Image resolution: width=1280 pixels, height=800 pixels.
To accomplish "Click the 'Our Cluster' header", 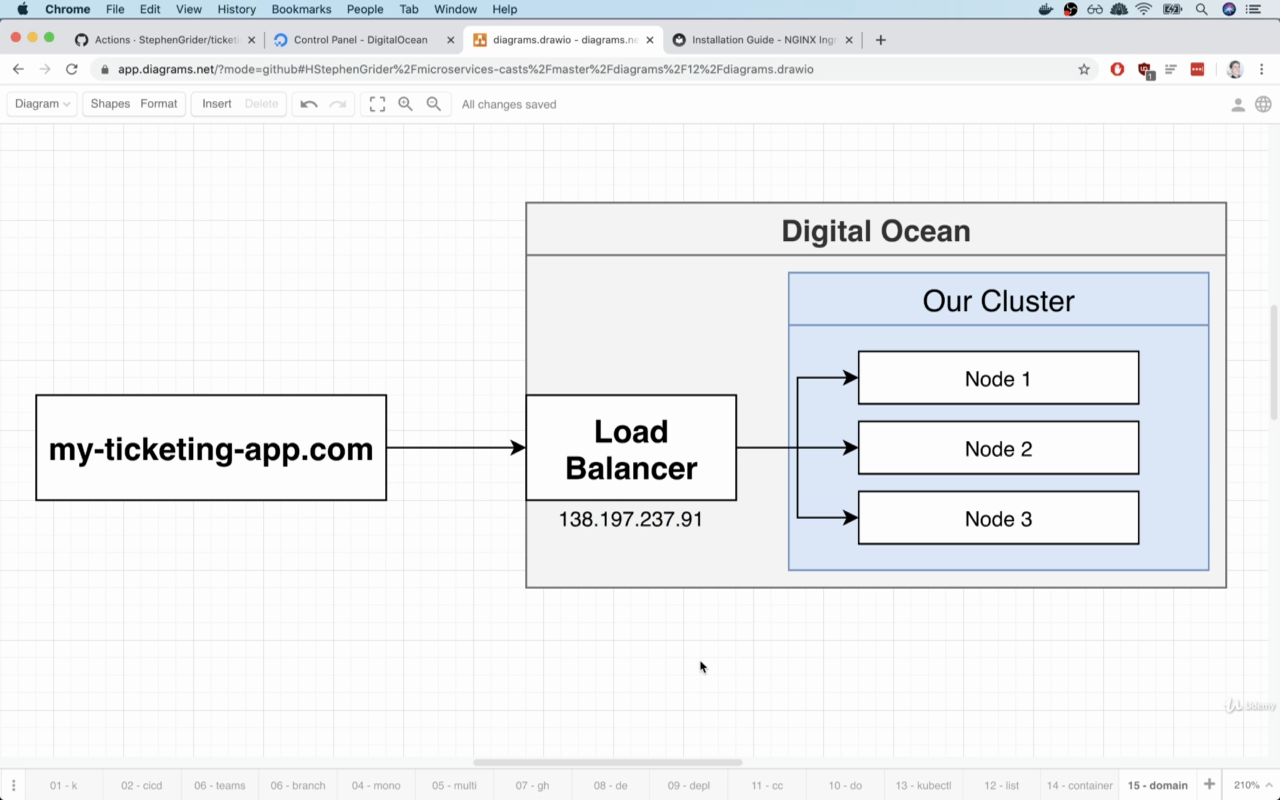I will (998, 300).
